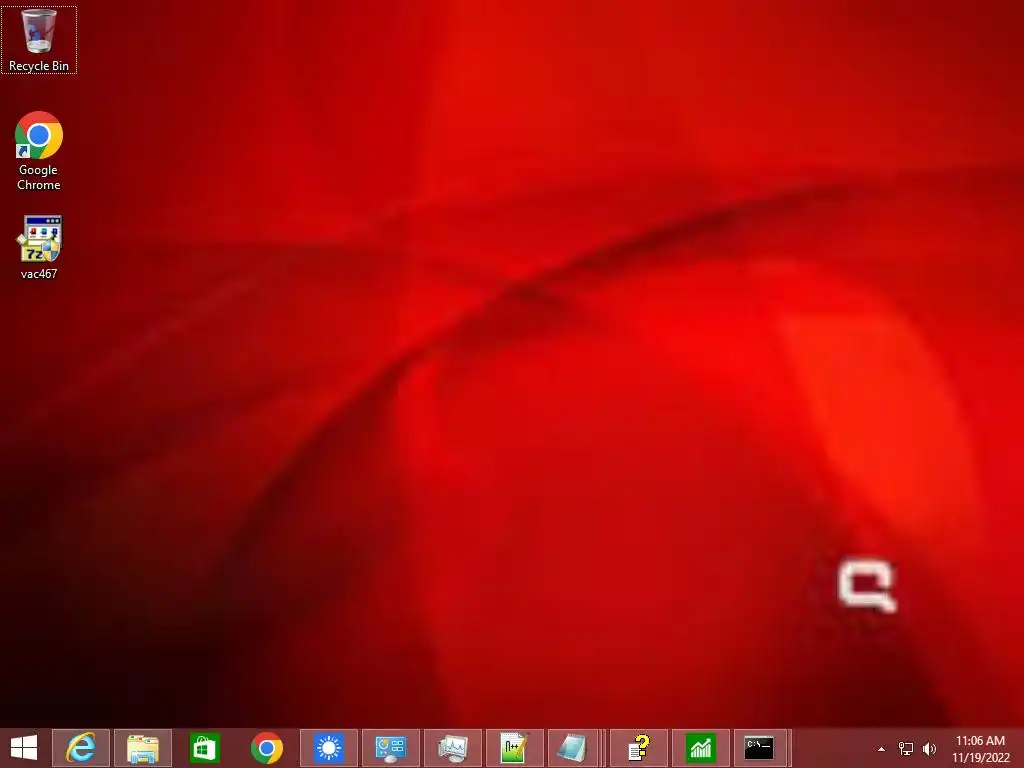Select the vac467 installer file icon
Screen dimensions: 1024x768
[x=39, y=248]
